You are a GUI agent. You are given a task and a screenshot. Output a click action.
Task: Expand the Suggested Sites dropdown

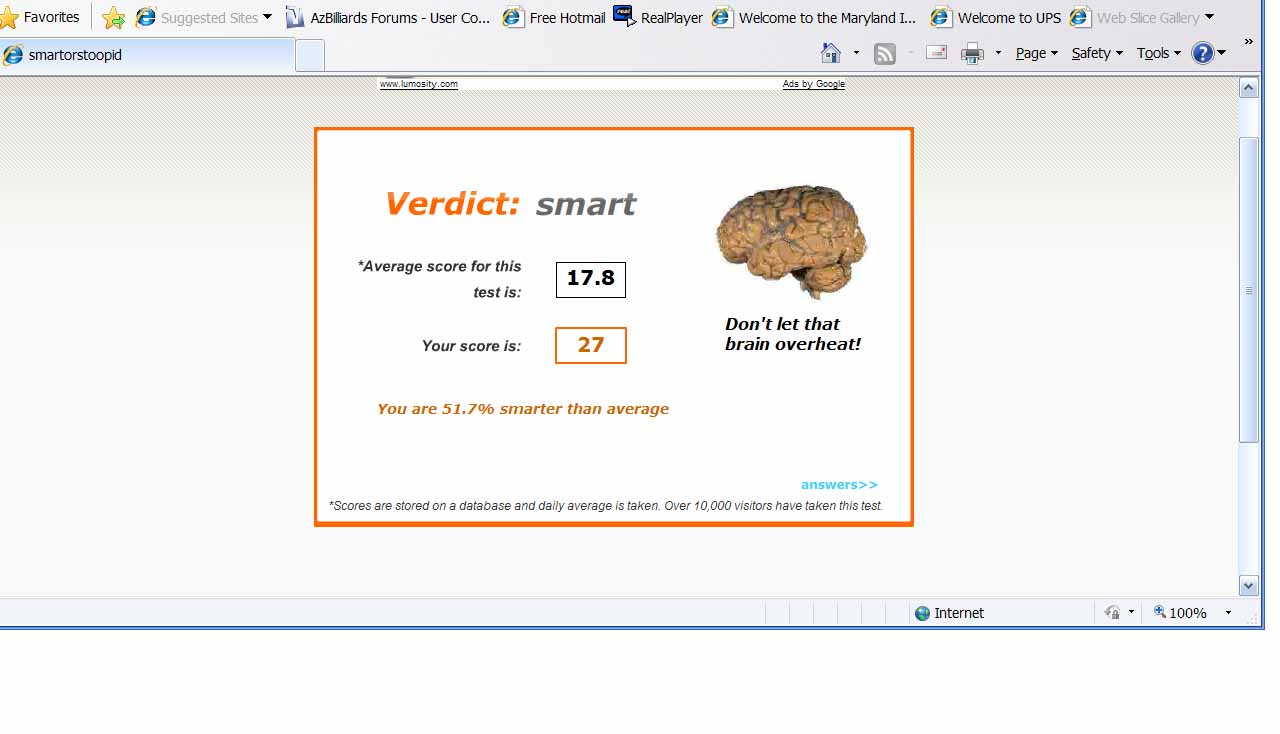[x=267, y=17]
